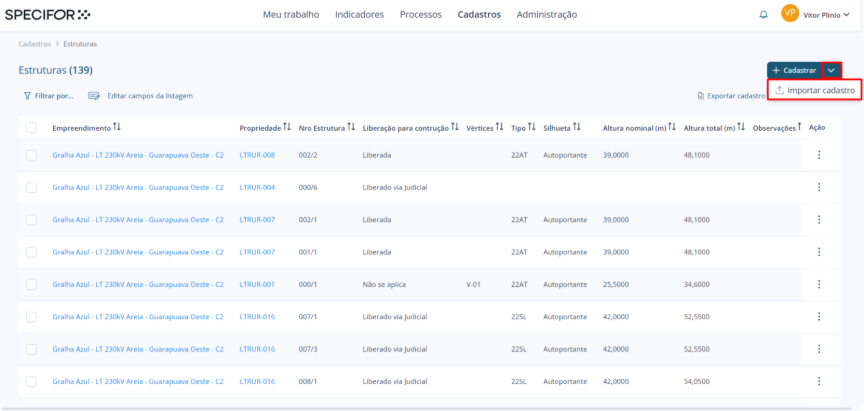Screen dimensions: 864x411
Task: Open row actions for structure 001/1
Action: click(x=819, y=252)
